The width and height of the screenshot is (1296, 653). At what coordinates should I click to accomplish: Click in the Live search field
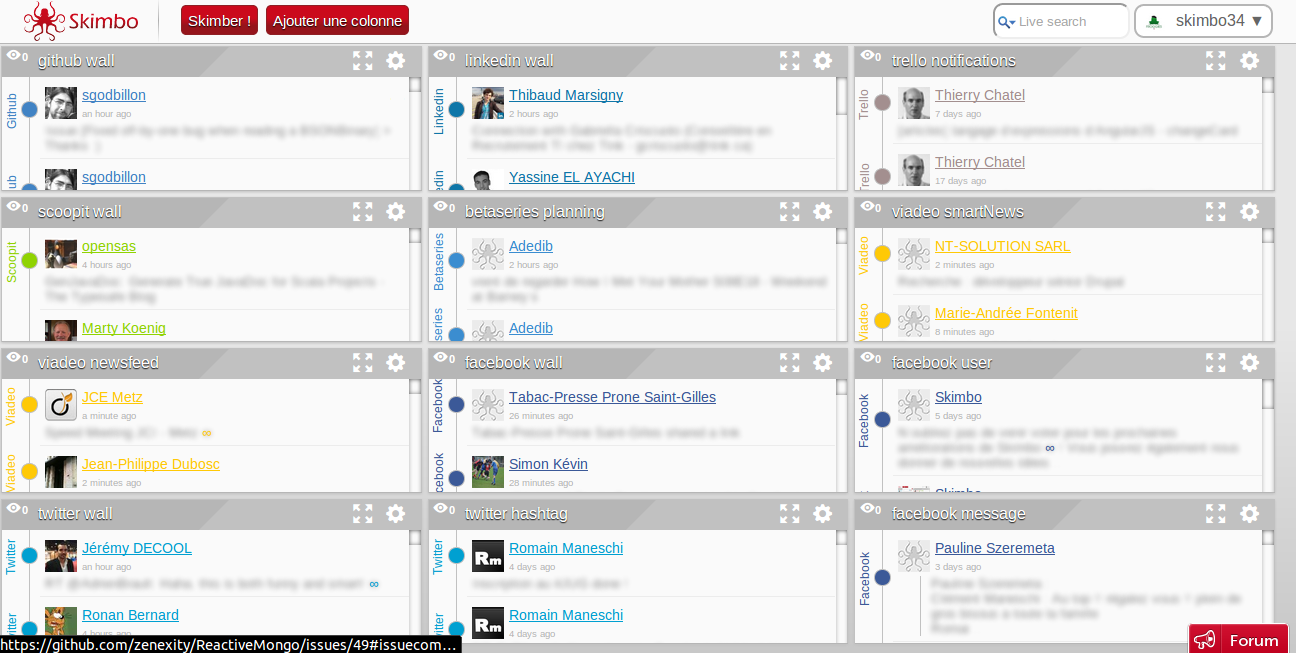(1070, 22)
